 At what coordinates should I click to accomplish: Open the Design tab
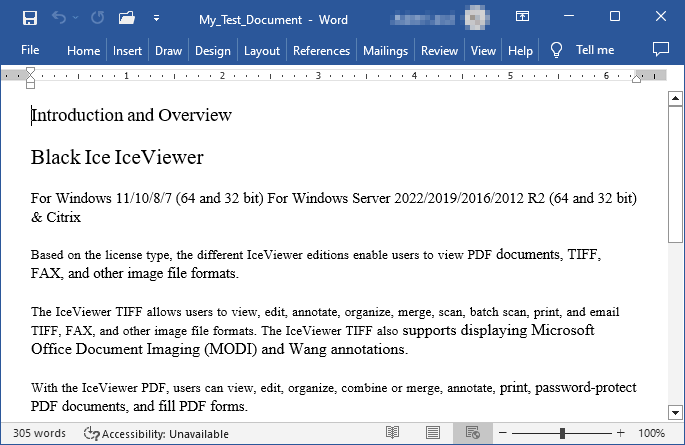coord(213,51)
